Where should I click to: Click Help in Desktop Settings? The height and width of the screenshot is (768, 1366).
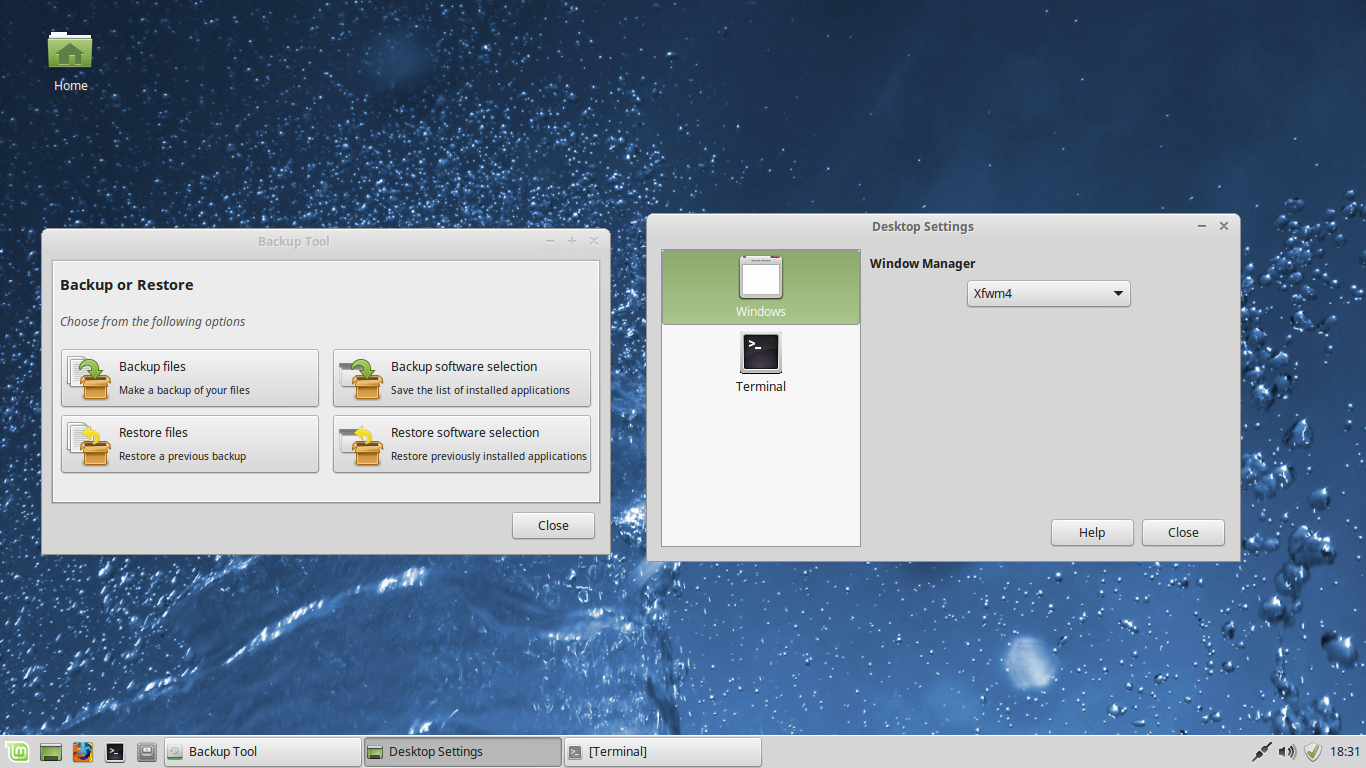[x=1092, y=532]
